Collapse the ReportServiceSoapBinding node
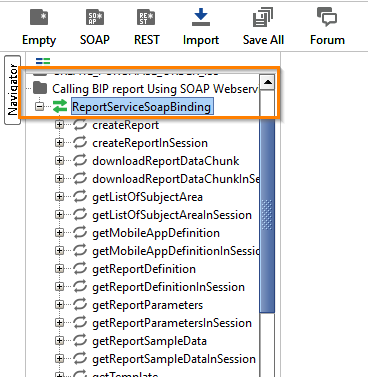The image size is (368, 377). click(40, 107)
